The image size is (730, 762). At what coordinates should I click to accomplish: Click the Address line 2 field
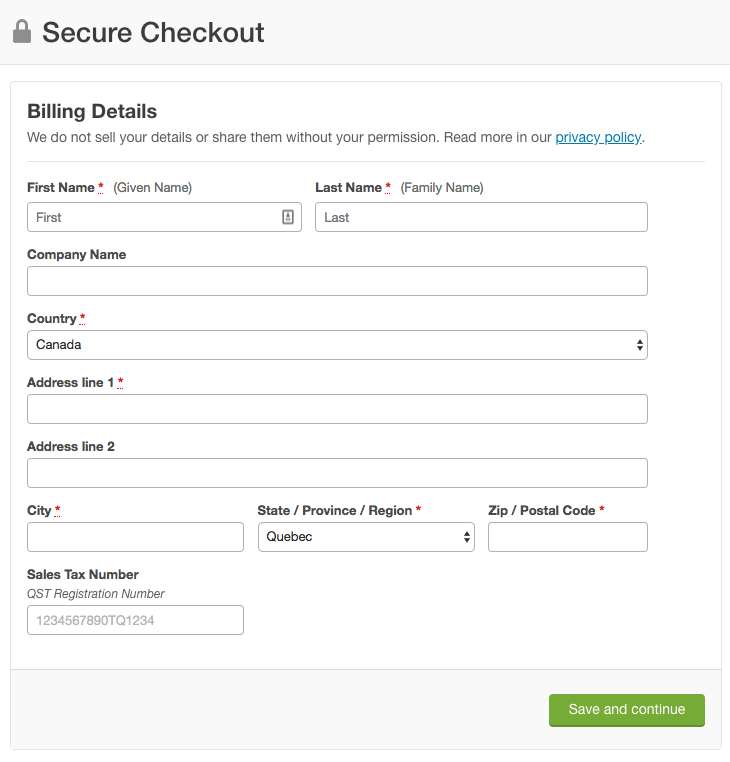tap(337, 473)
